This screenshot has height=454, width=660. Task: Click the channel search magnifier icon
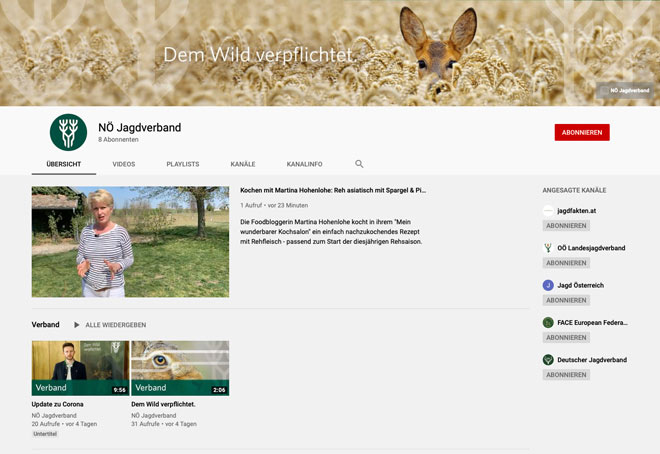coord(359,164)
